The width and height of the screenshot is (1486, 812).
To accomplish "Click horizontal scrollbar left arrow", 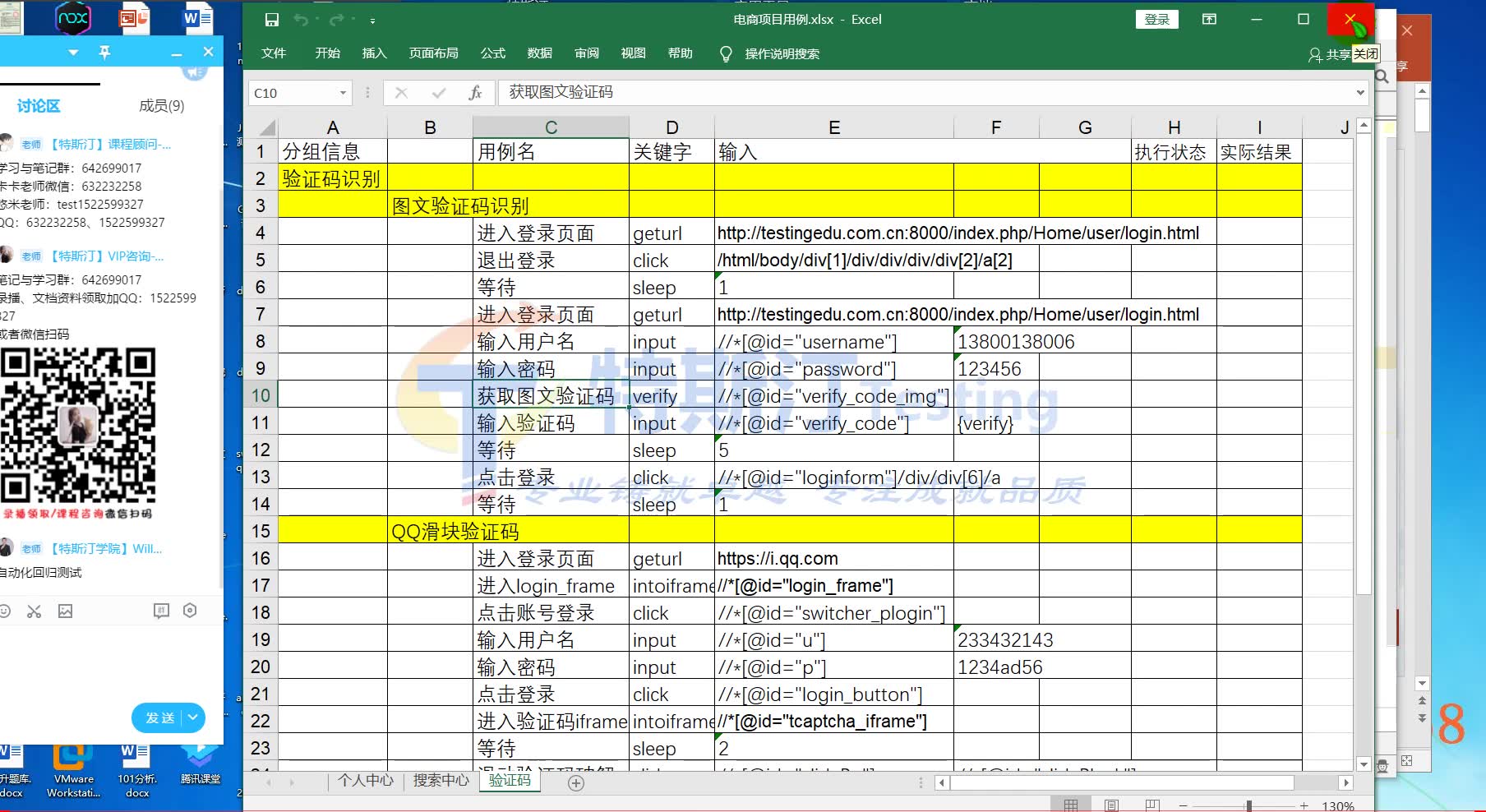I will tap(944, 783).
